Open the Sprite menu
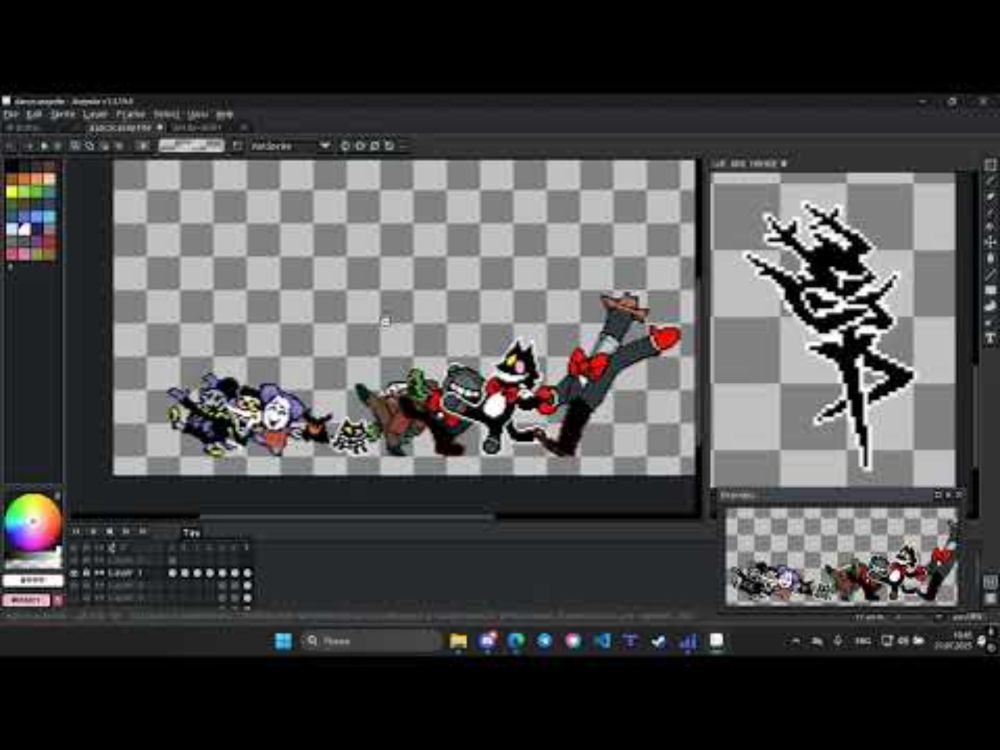 coord(62,115)
